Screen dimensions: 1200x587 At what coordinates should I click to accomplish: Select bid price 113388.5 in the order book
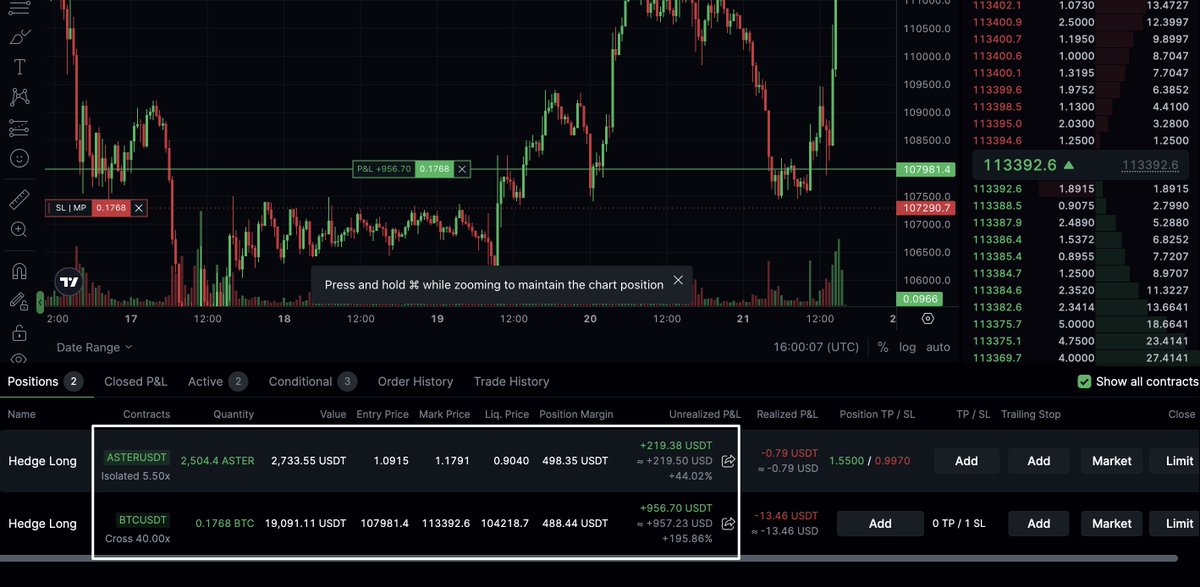click(x=997, y=205)
